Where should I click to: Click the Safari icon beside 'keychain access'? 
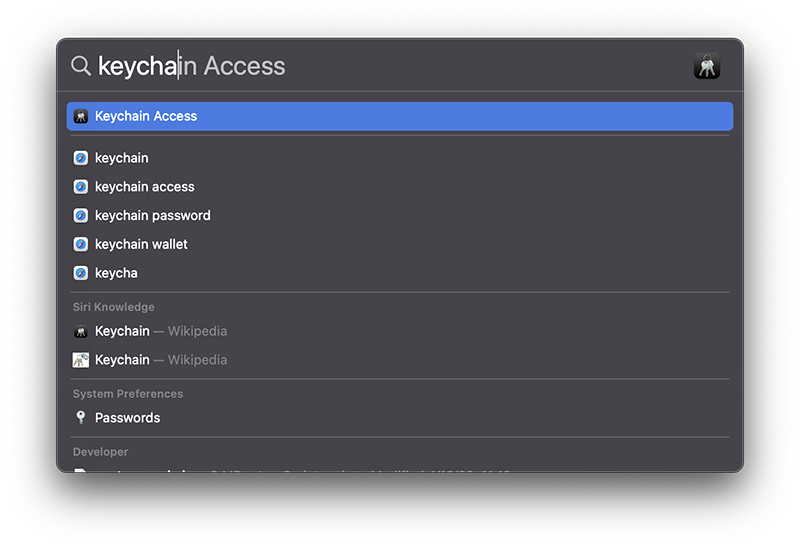click(81, 187)
